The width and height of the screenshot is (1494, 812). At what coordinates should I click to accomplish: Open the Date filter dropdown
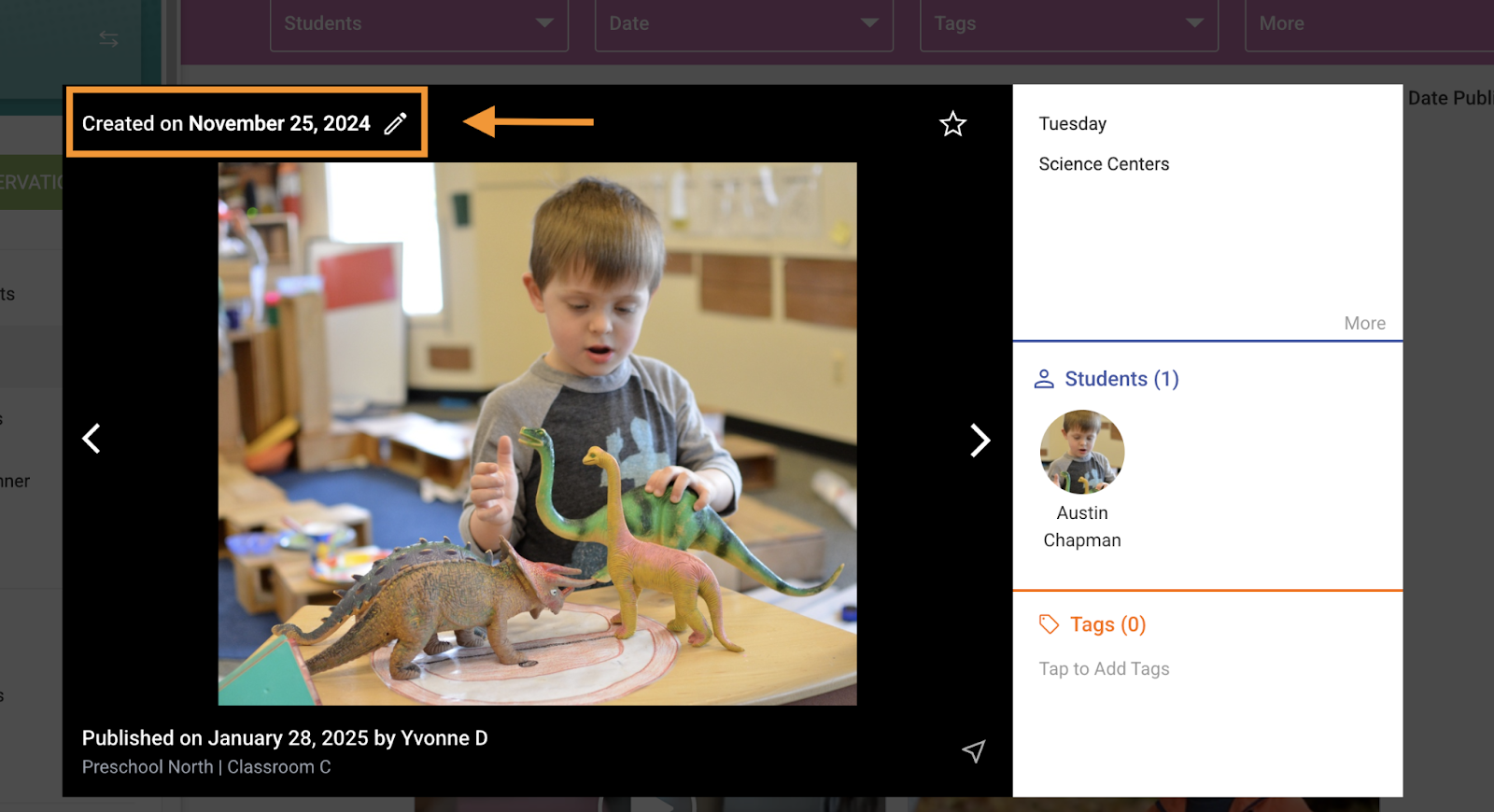(743, 24)
